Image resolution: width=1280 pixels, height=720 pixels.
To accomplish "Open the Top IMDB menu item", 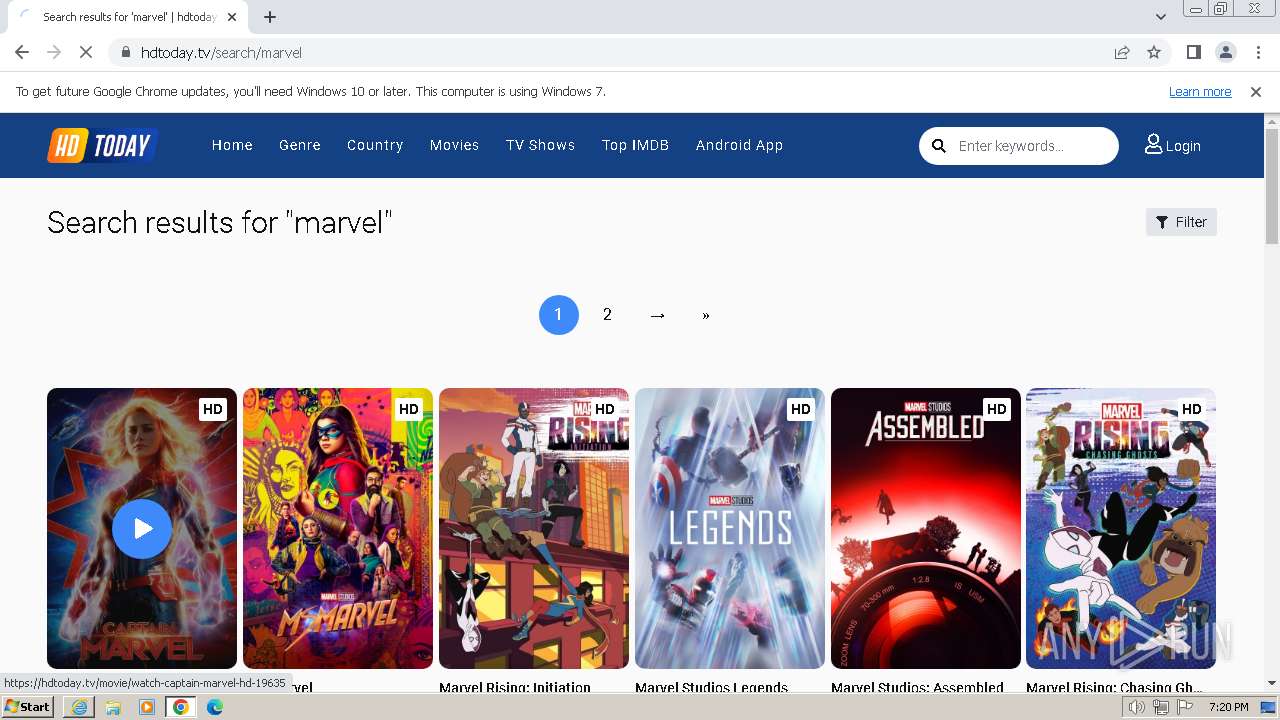I will pos(635,145).
